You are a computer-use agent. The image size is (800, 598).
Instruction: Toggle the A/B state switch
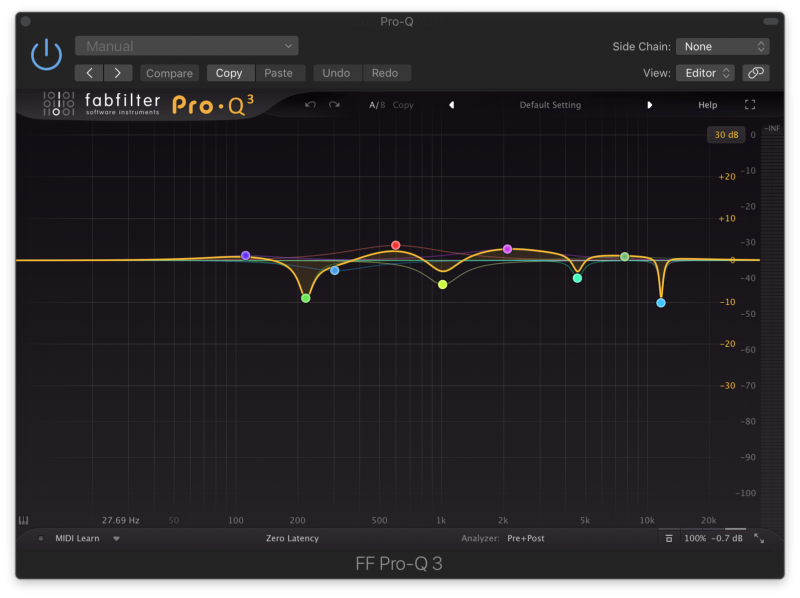click(377, 105)
